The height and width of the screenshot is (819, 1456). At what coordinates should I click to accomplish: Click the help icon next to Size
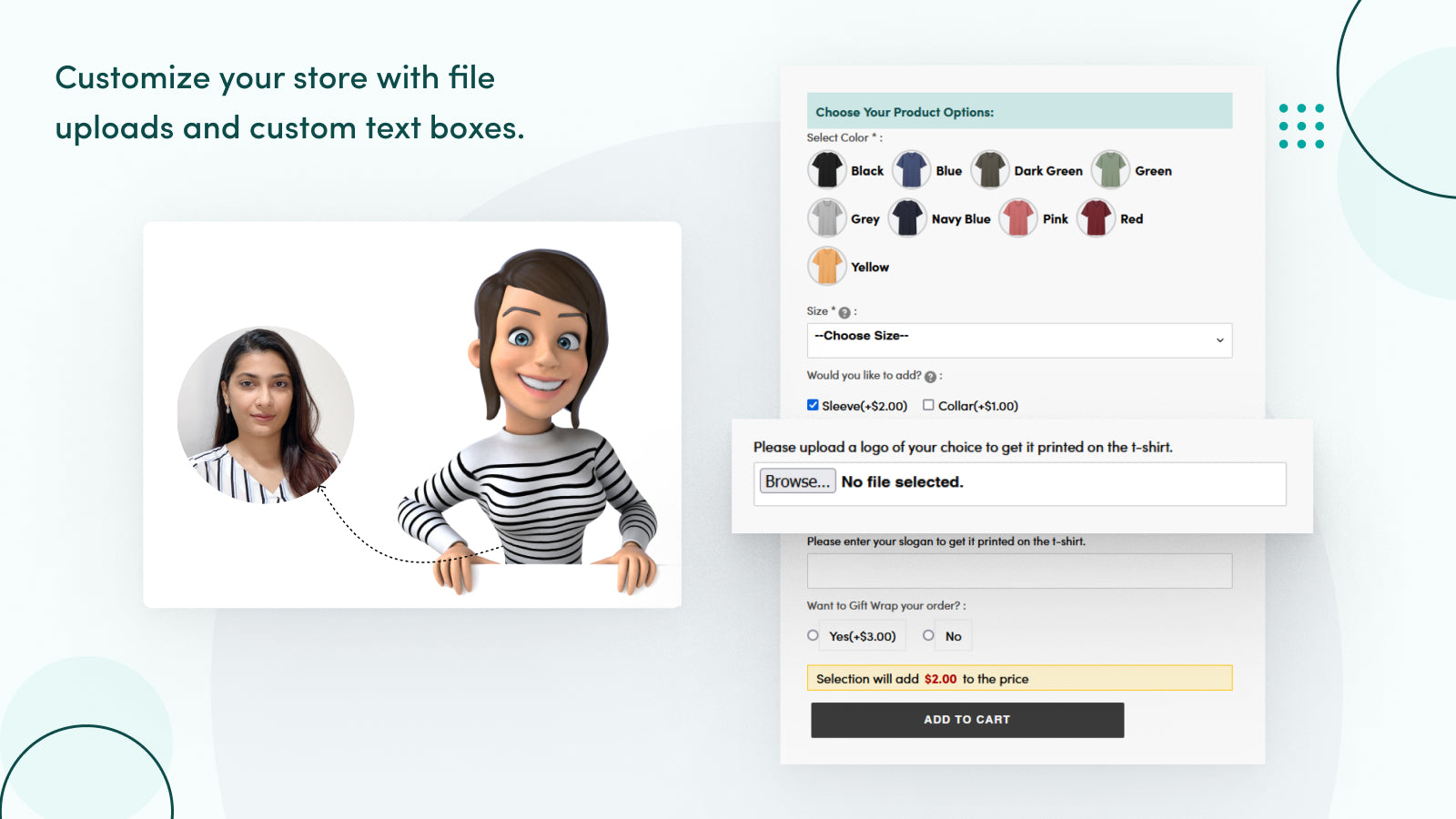click(x=844, y=312)
